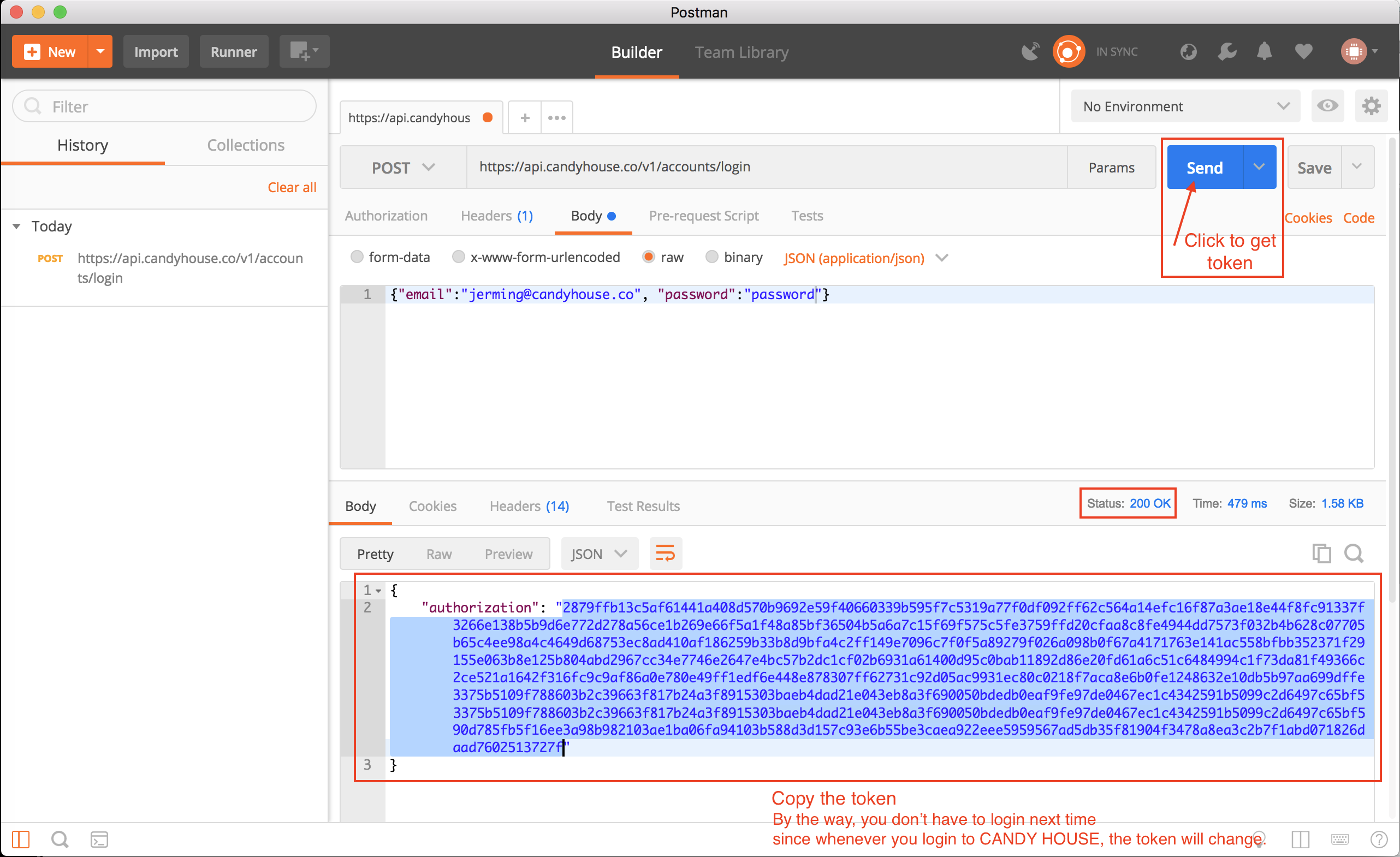The image size is (1400, 857).
Task: Click the search icon in sidebar
Action: [59, 838]
